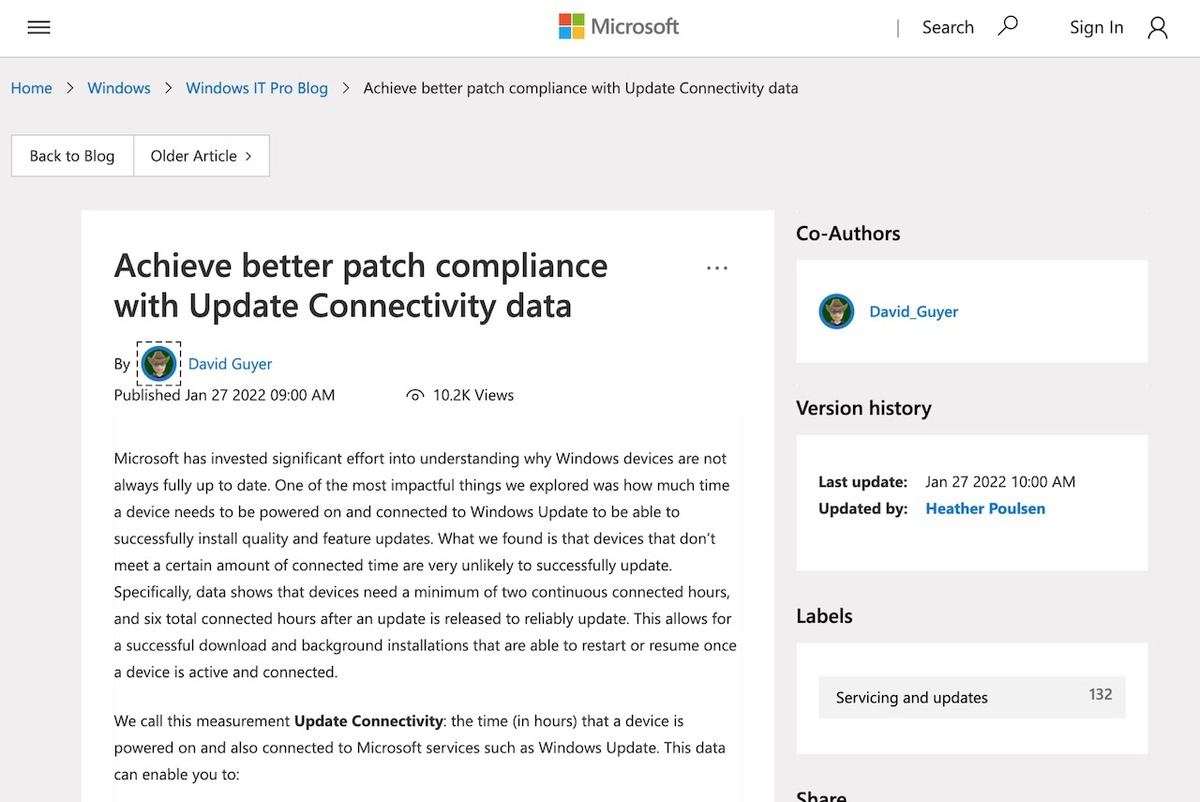Click the Microsoft logo

tap(619, 27)
